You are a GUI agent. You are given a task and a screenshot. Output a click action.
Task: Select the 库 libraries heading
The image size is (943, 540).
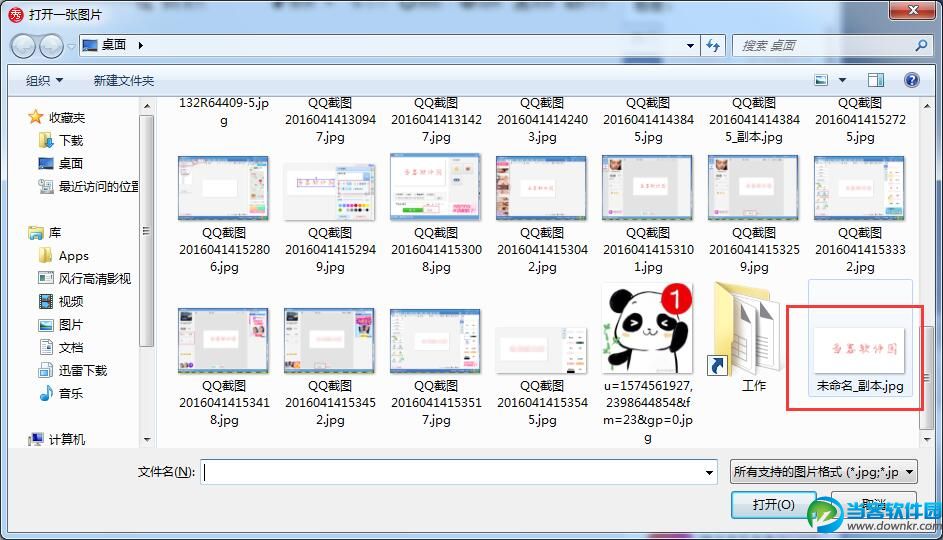(x=45, y=232)
